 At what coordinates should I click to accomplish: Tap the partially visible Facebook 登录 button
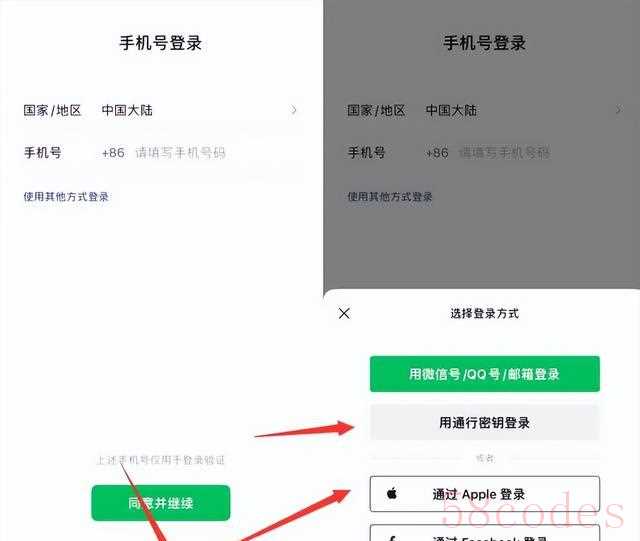(x=484, y=533)
